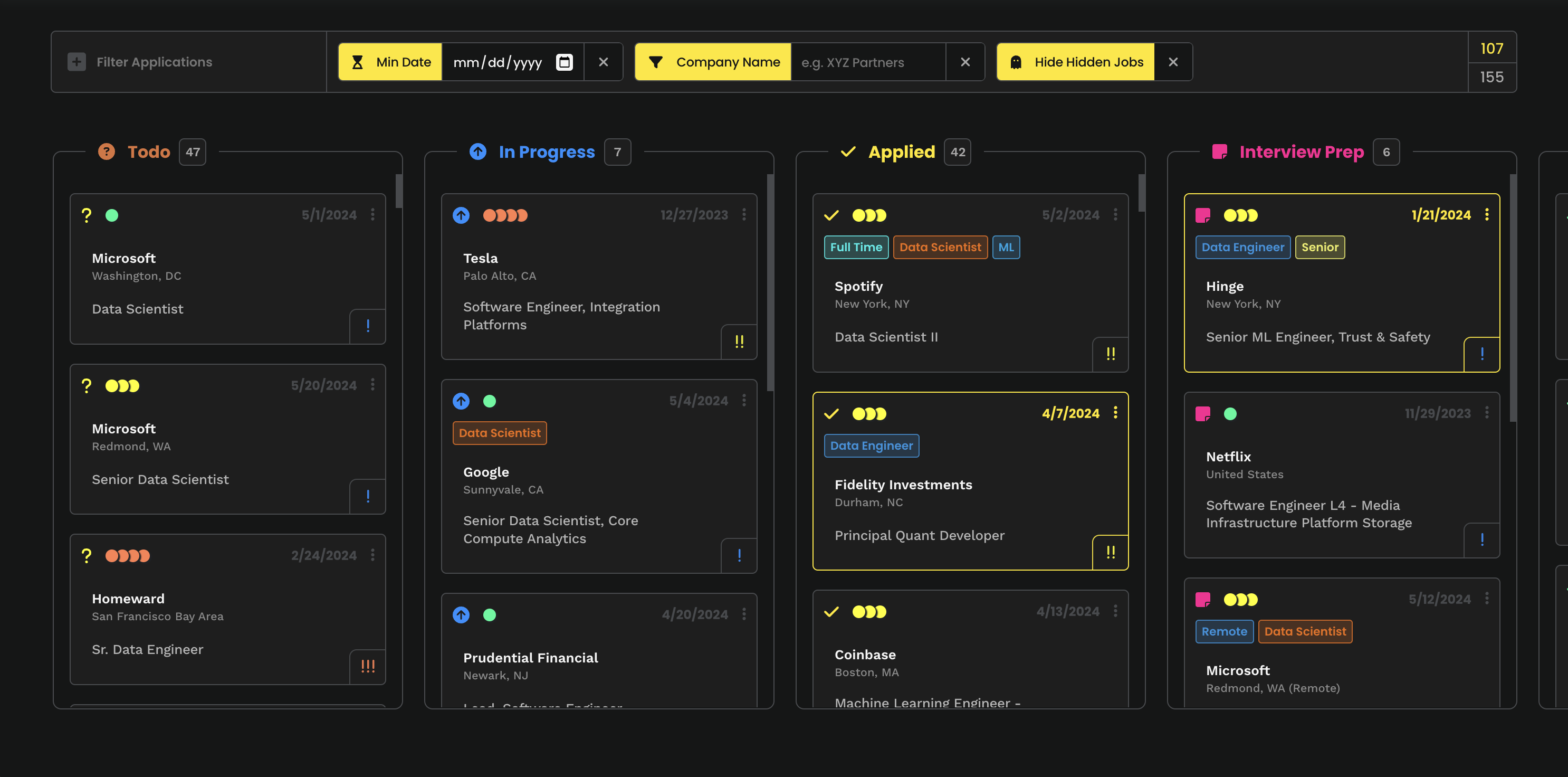Remove the Company Name filter
The image size is (1568, 777).
click(x=965, y=62)
